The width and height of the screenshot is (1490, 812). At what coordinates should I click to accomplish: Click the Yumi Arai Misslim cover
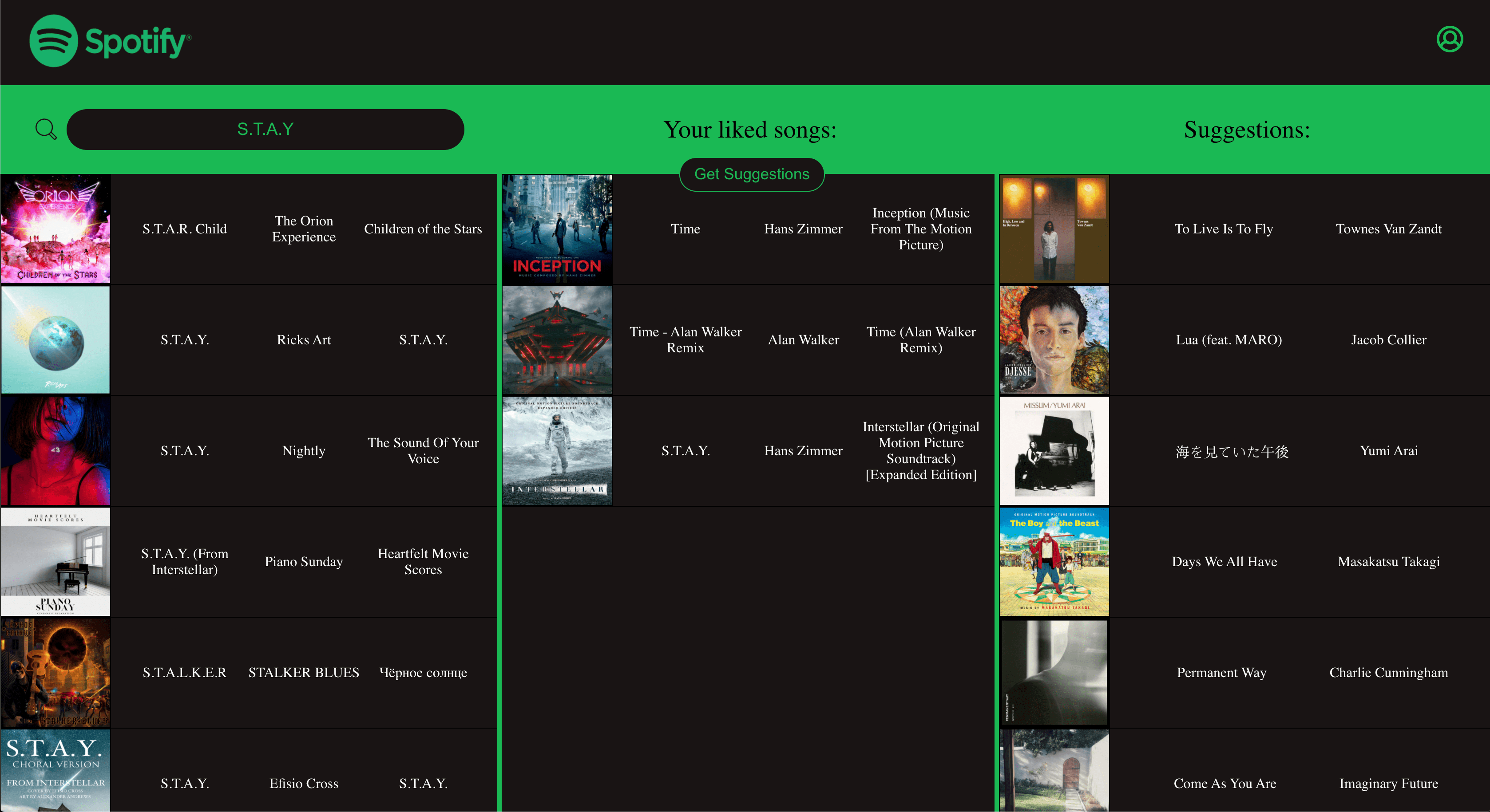[x=1054, y=451]
